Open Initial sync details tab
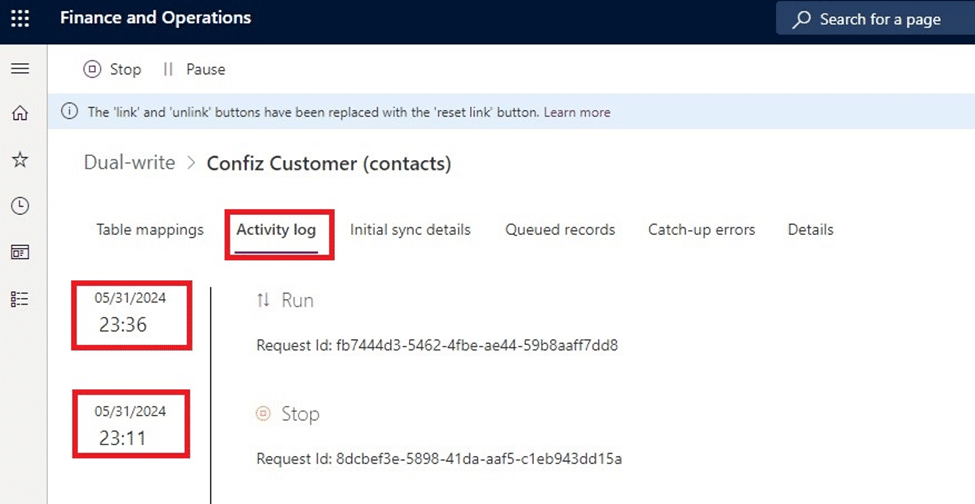This screenshot has width=975, height=504. (410, 230)
